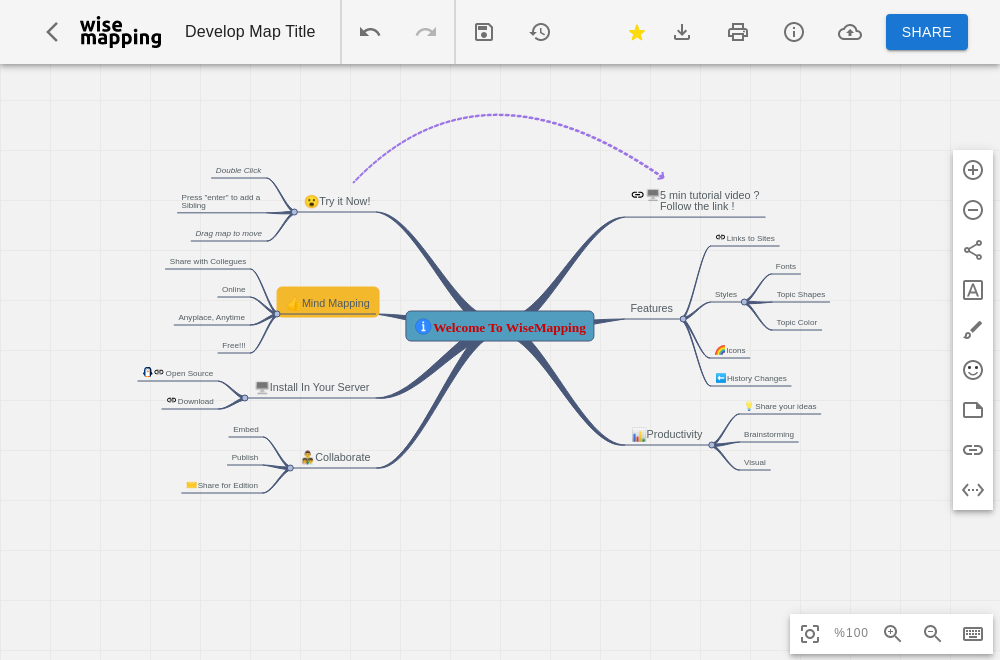Screen dimensions: 1000x660
Task: Select the Brainstorming node
Action: click(768, 435)
